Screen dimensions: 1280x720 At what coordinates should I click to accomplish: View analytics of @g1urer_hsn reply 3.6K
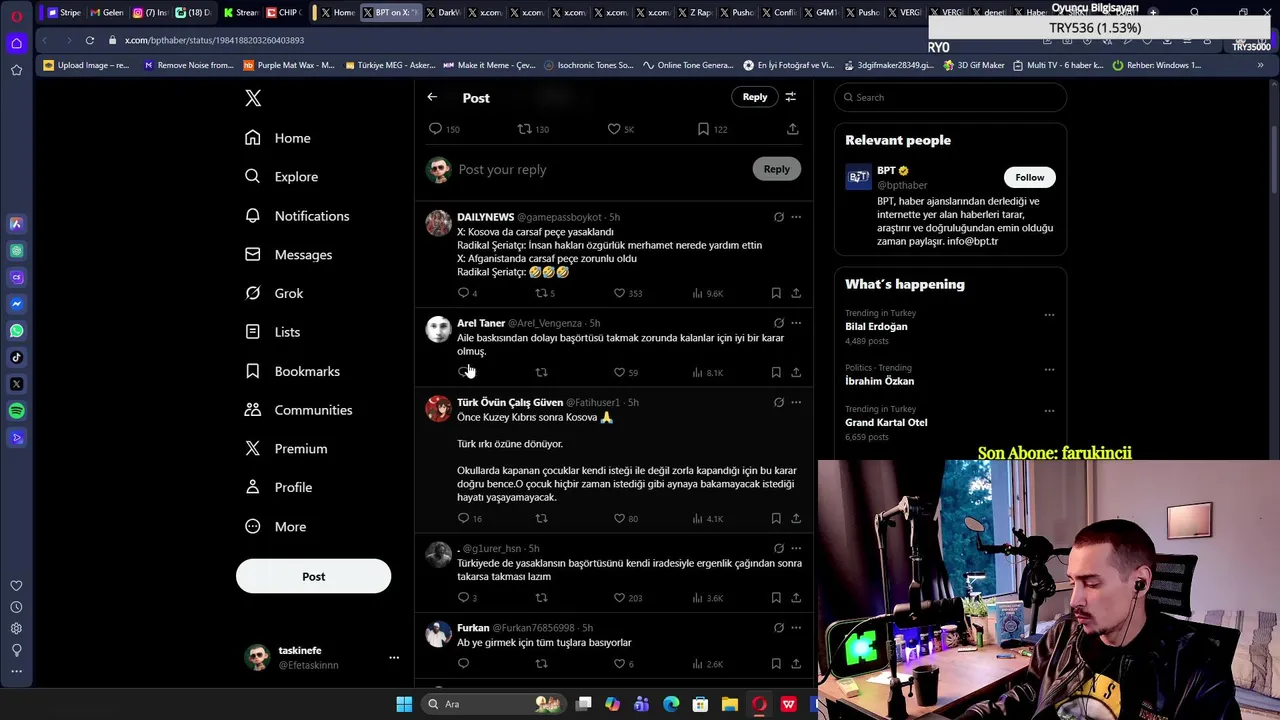707,598
